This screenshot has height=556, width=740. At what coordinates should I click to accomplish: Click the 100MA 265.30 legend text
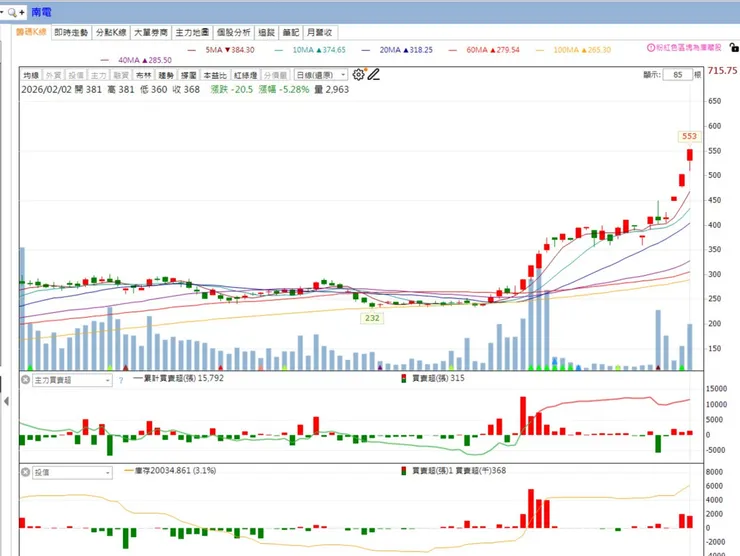coord(582,50)
